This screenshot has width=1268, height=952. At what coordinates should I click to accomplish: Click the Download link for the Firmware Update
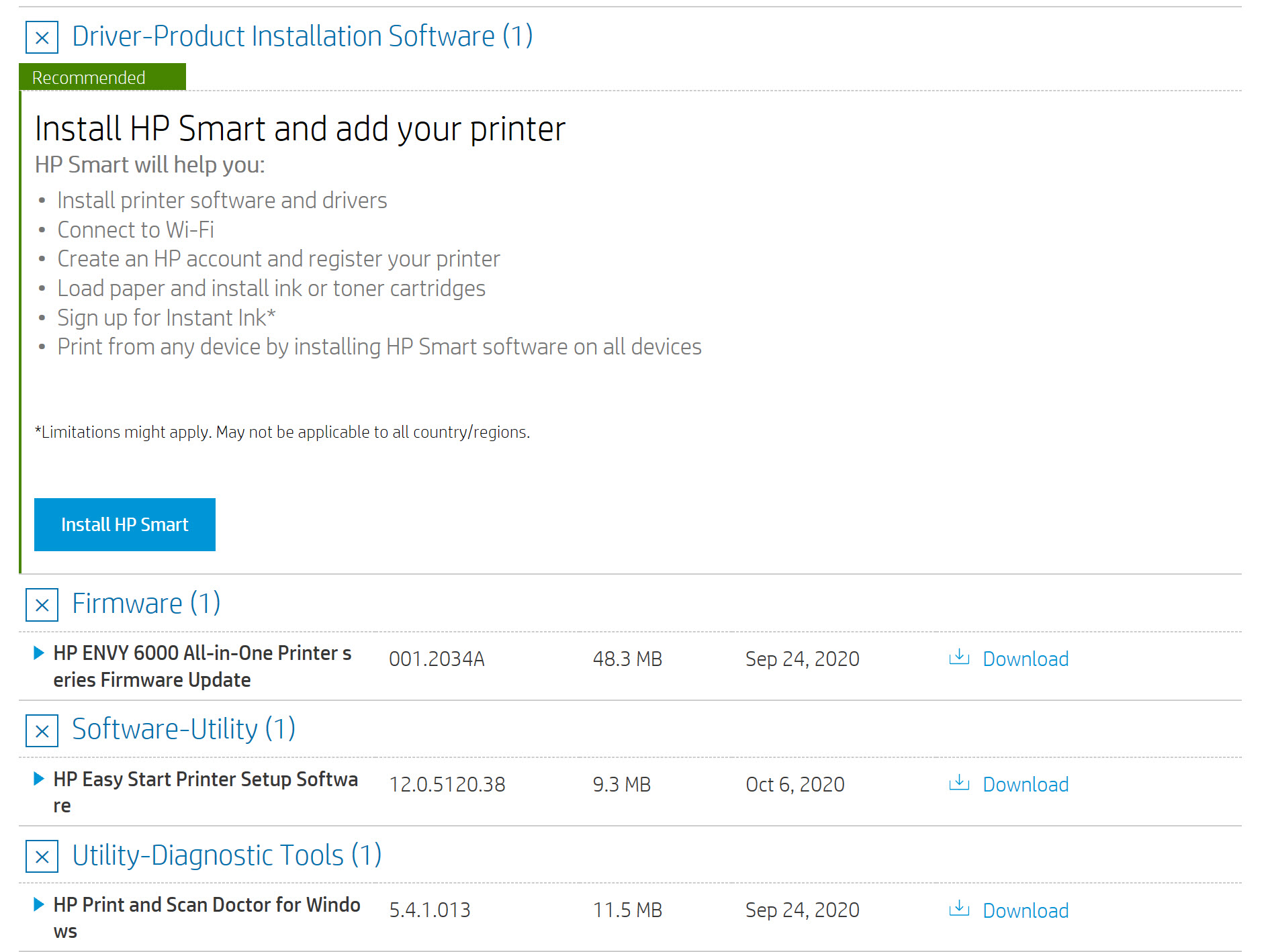tap(1026, 659)
